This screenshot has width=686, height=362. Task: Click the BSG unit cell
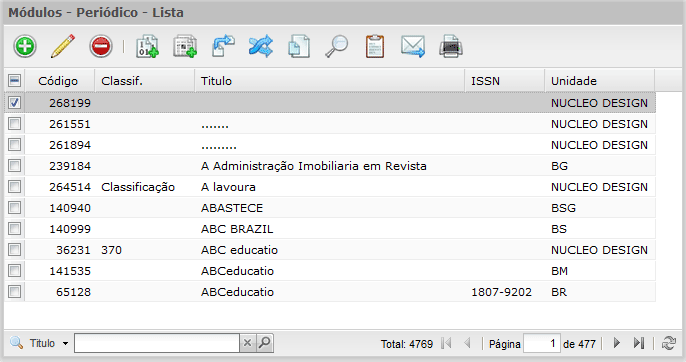[564, 208]
